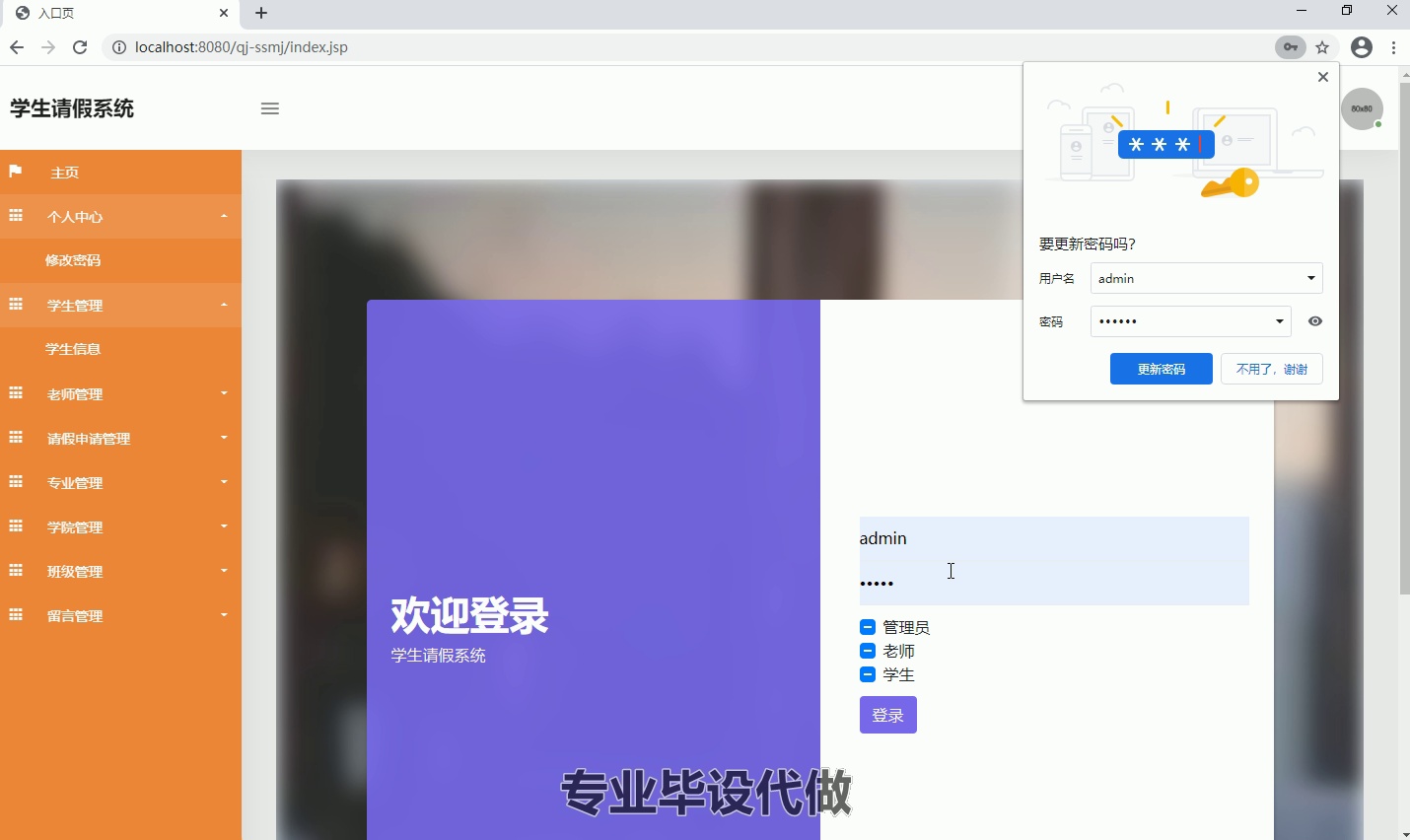Image resolution: width=1410 pixels, height=840 pixels.
Task: Open the Chrome three-dot menu
Action: [x=1394, y=47]
